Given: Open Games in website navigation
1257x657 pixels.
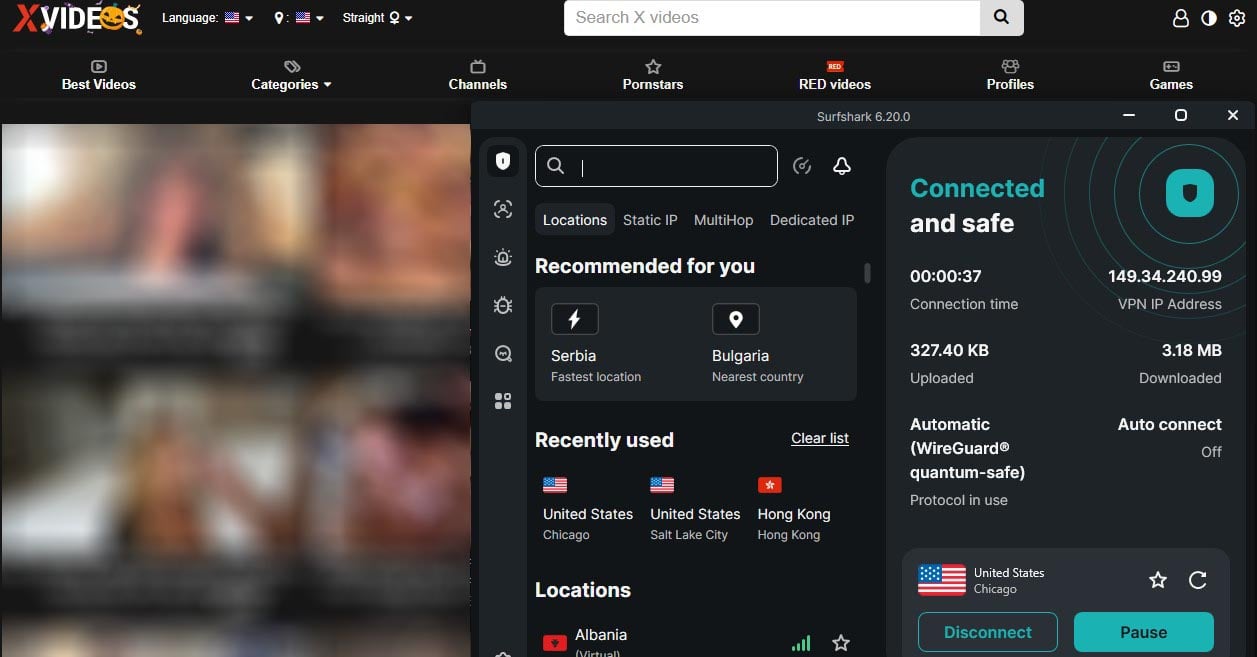Looking at the screenshot, I should 1171,76.
